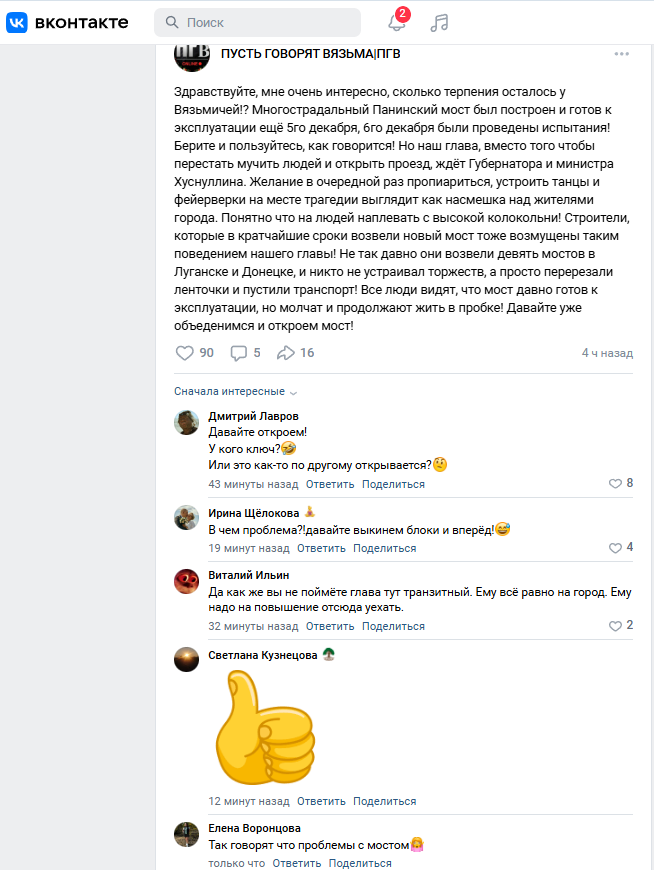Click the ПГВ group avatar

[x=191, y=56]
